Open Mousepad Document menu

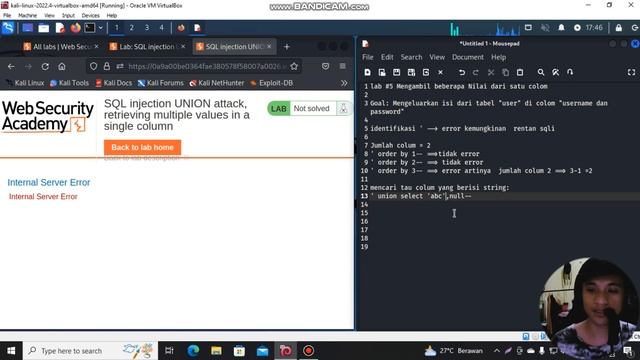(467, 57)
